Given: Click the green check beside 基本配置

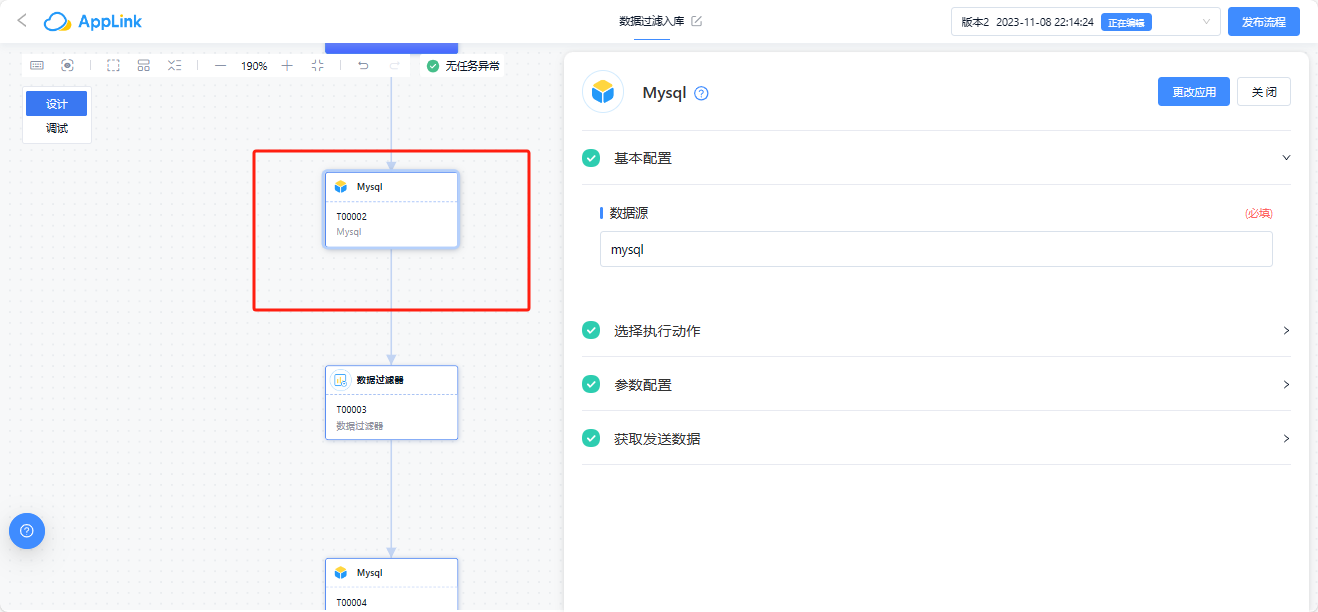Looking at the screenshot, I should click(591, 158).
